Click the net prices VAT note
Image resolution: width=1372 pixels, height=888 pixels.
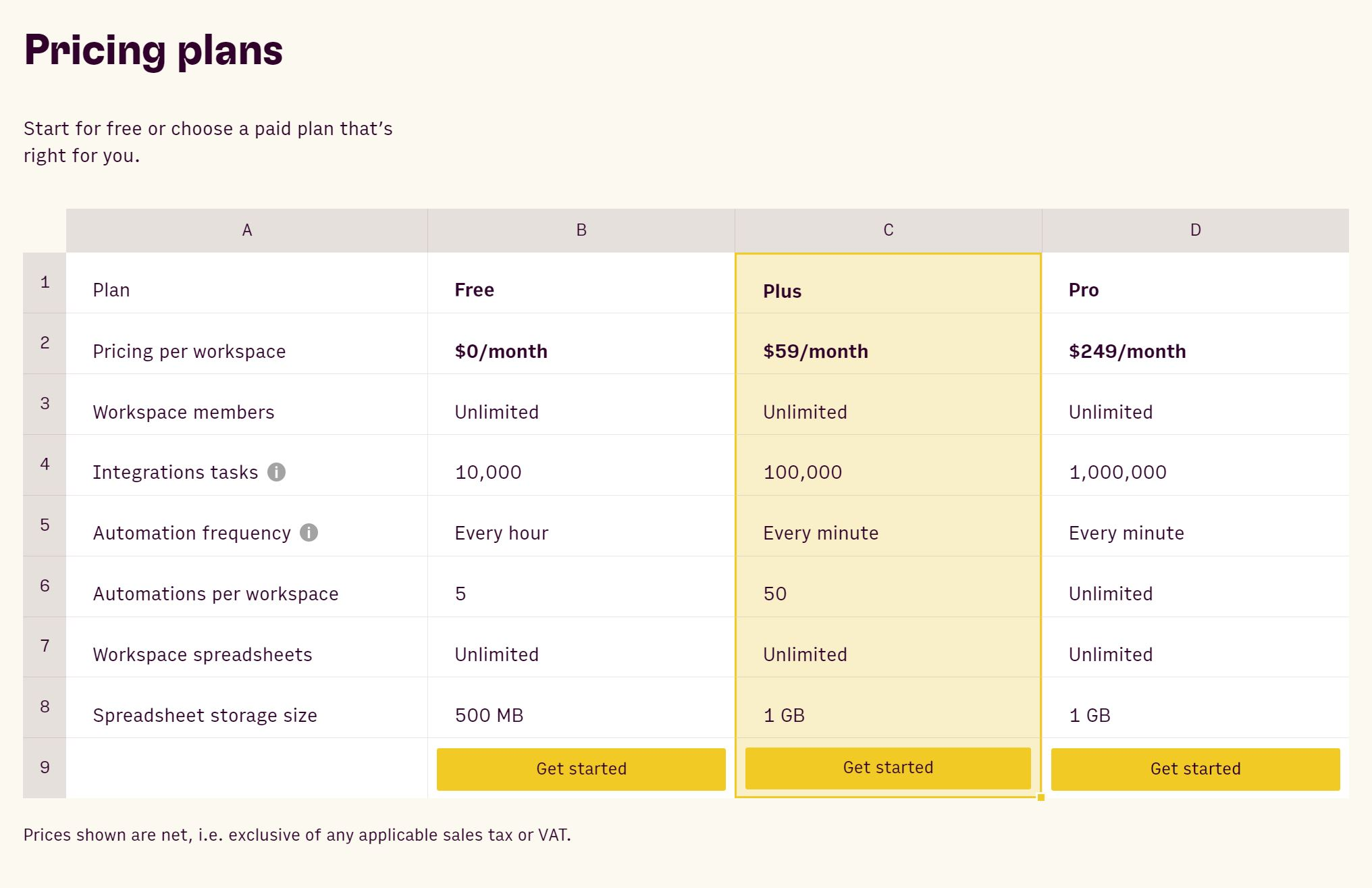coord(297,835)
